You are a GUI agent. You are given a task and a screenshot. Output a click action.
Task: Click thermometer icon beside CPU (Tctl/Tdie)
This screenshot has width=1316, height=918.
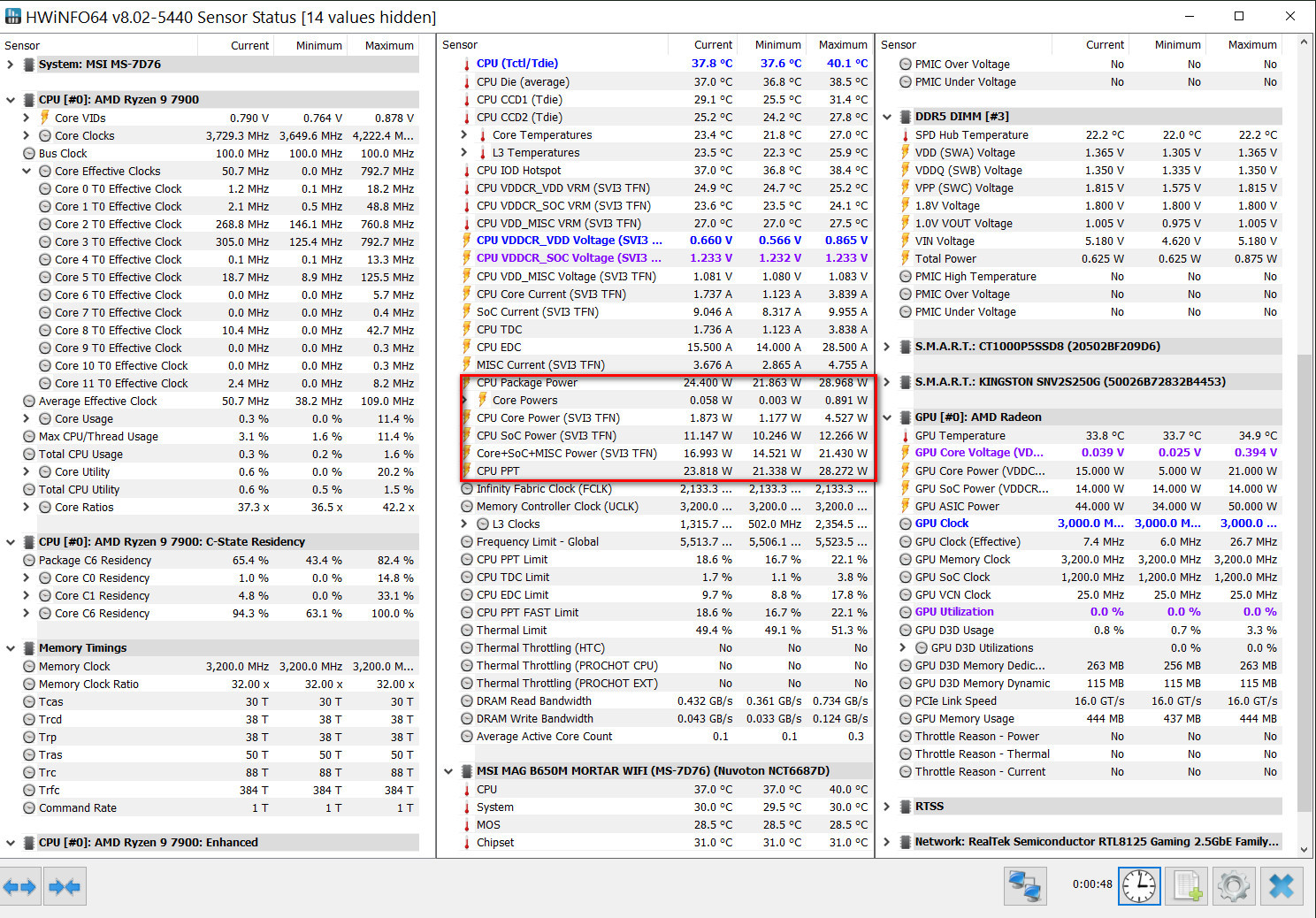pos(466,64)
